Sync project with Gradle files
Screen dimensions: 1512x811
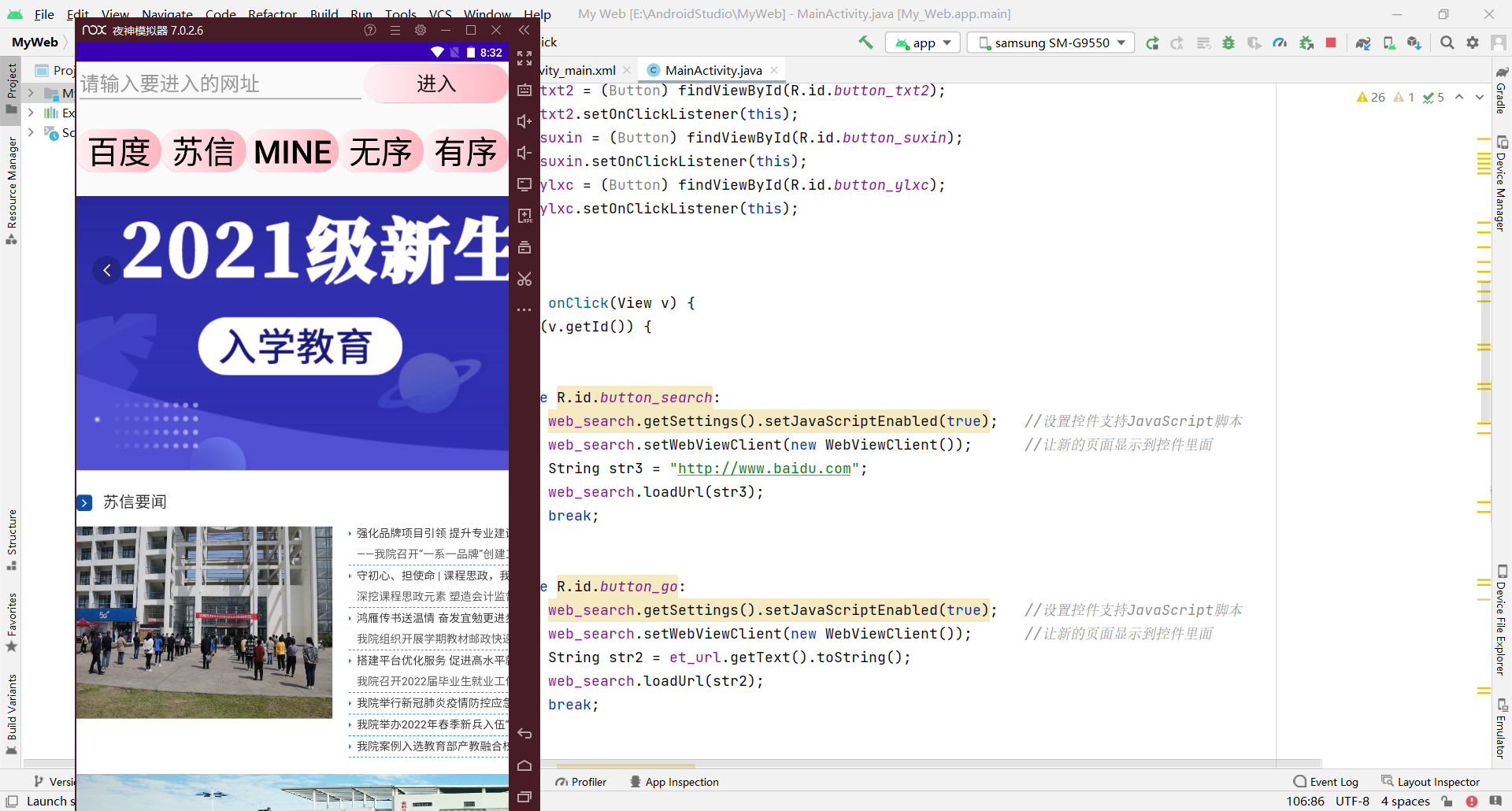(x=1363, y=43)
